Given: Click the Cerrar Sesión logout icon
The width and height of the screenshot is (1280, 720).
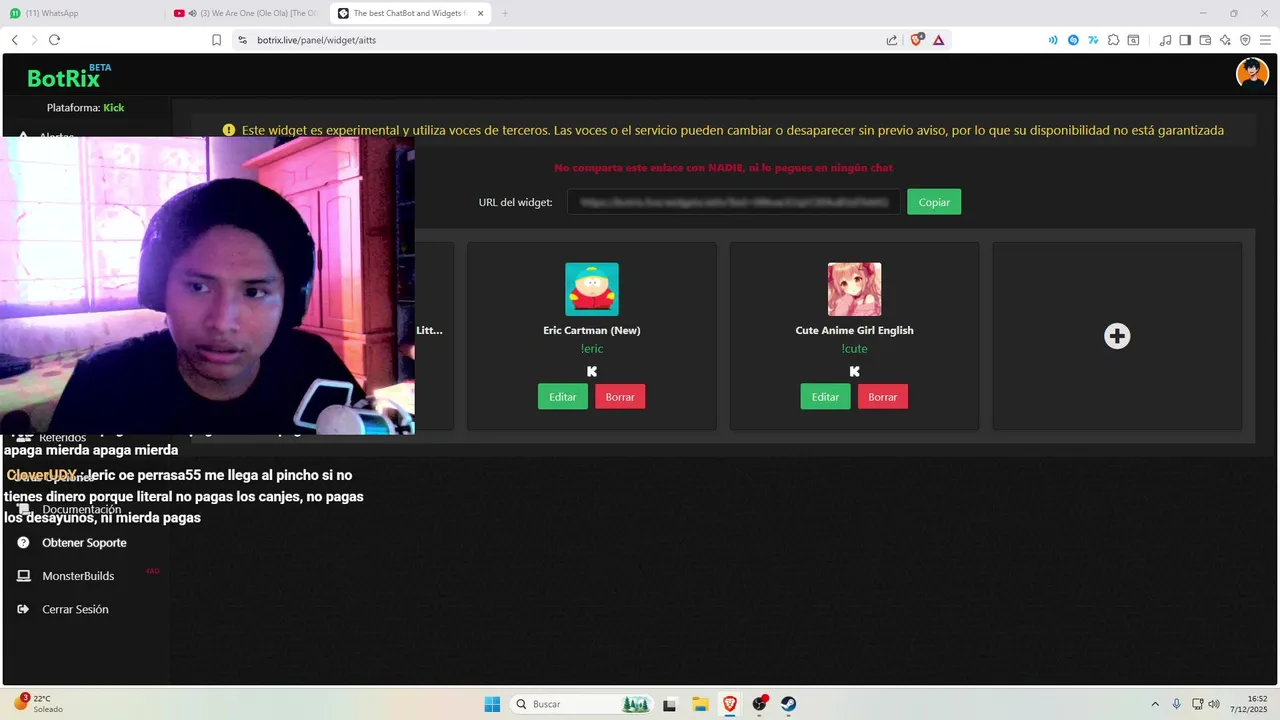Looking at the screenshot, I should (23, 609).
